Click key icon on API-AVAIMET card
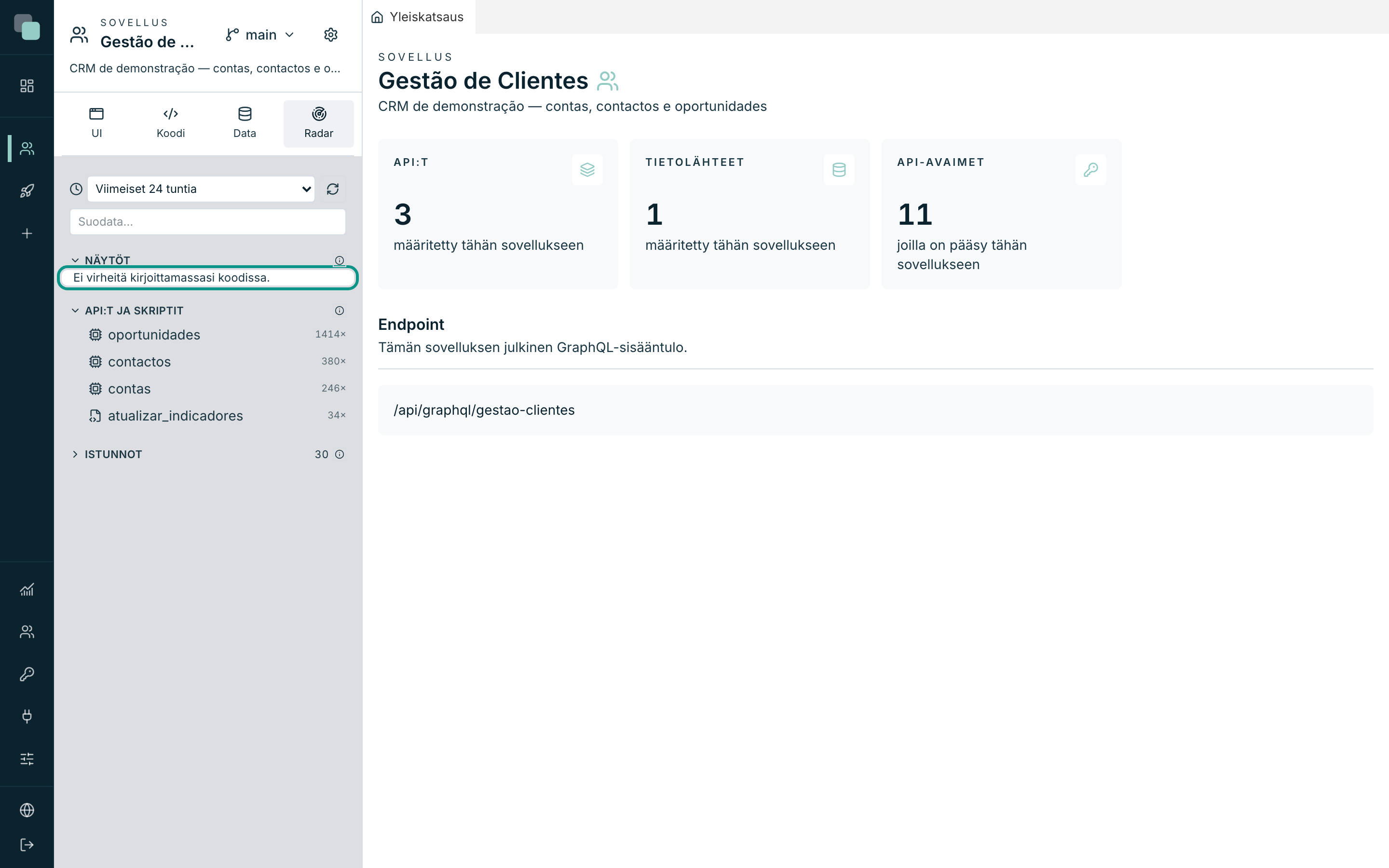The width and height of the screenshot is (1389, 868). click(x=1090, y=170)
